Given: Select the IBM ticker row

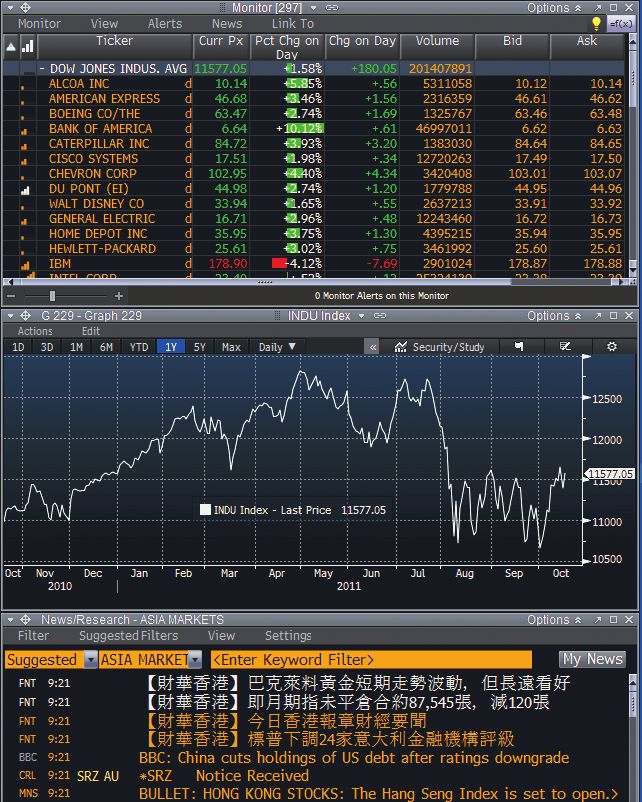Looking at the screenshot, I should (x=313, y=263).
